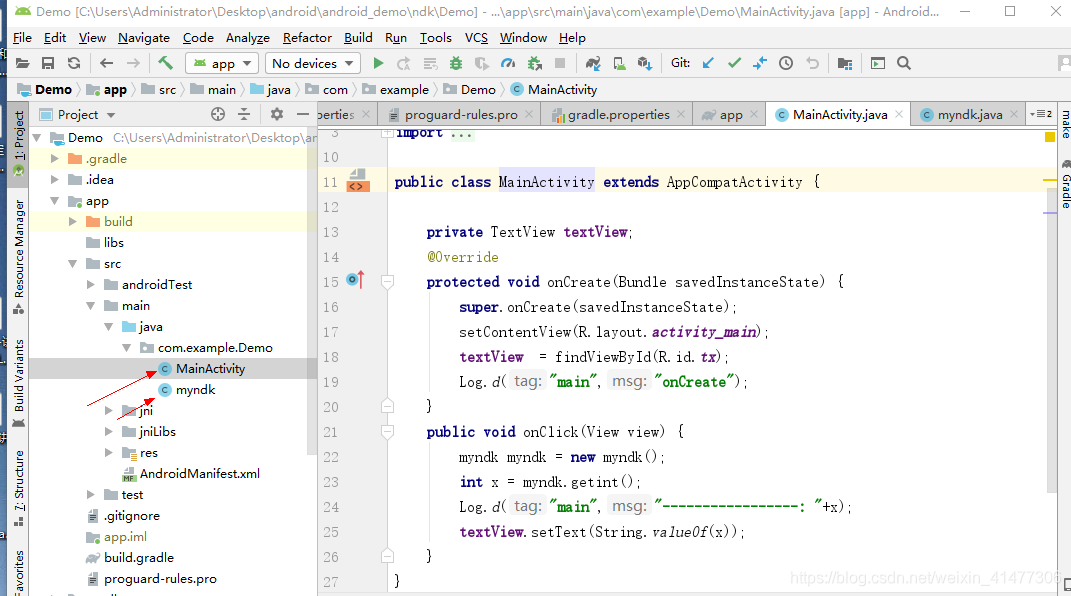Switch to gradle.properties tab
This screenshot has width=1071, height=596.
click(618, 115)
